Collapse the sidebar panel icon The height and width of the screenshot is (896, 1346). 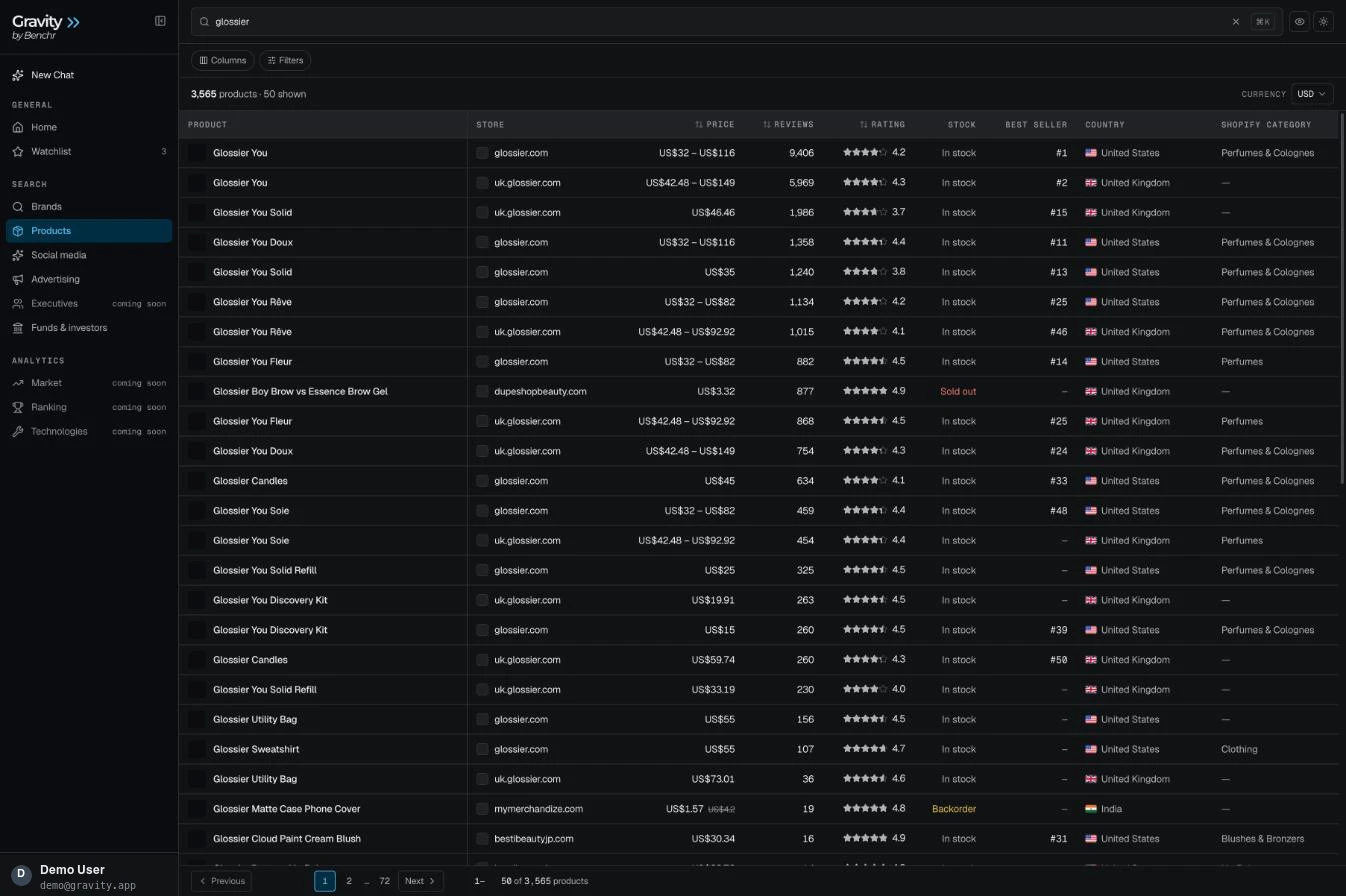click(x=160, y=21)
